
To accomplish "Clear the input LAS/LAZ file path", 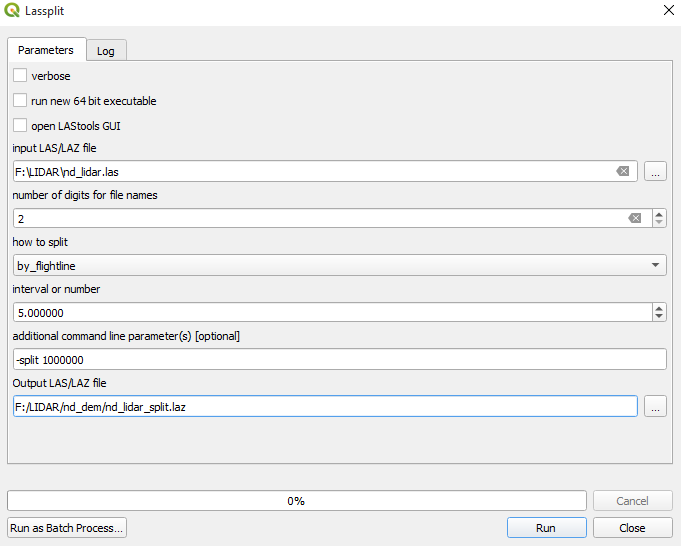I will pos(623,171).
